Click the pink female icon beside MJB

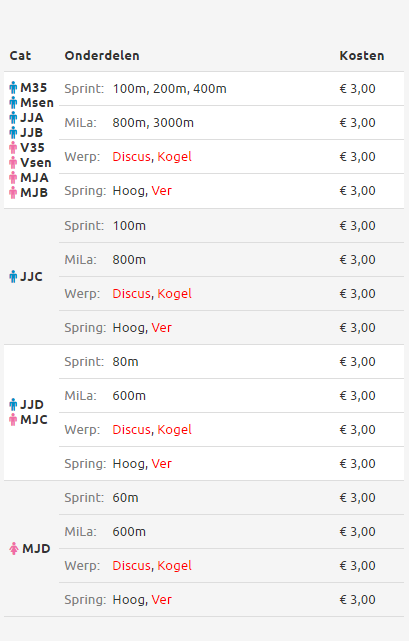(x=13, y=193)
